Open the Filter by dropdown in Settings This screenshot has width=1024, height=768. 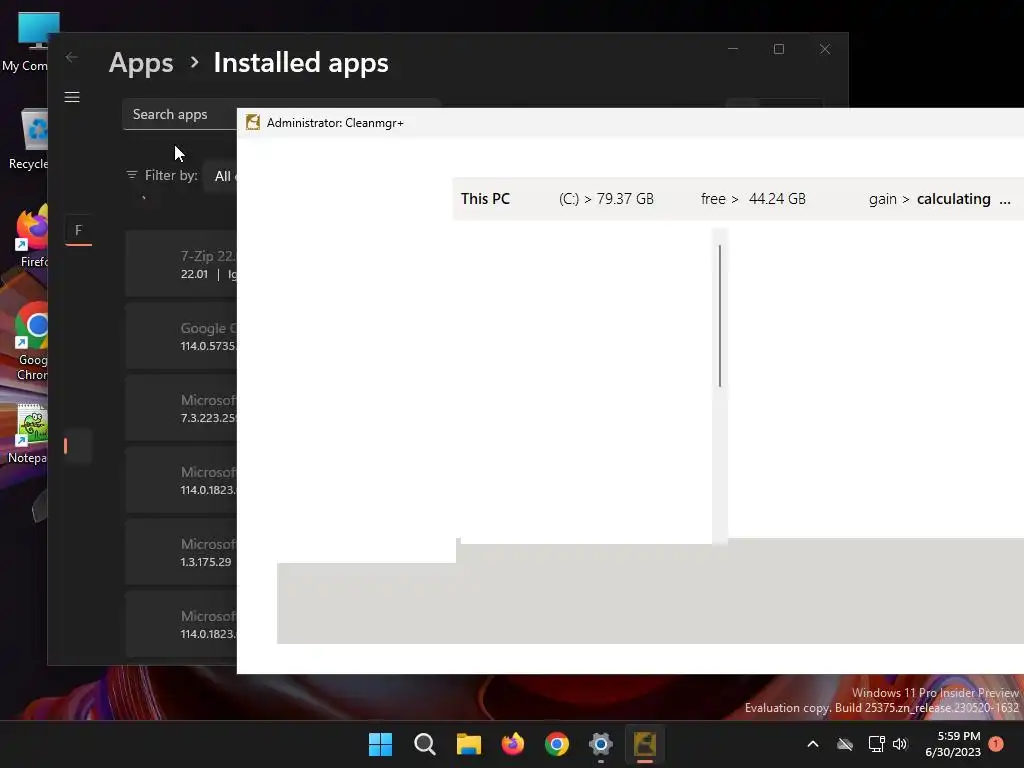[x=220, y=176]
